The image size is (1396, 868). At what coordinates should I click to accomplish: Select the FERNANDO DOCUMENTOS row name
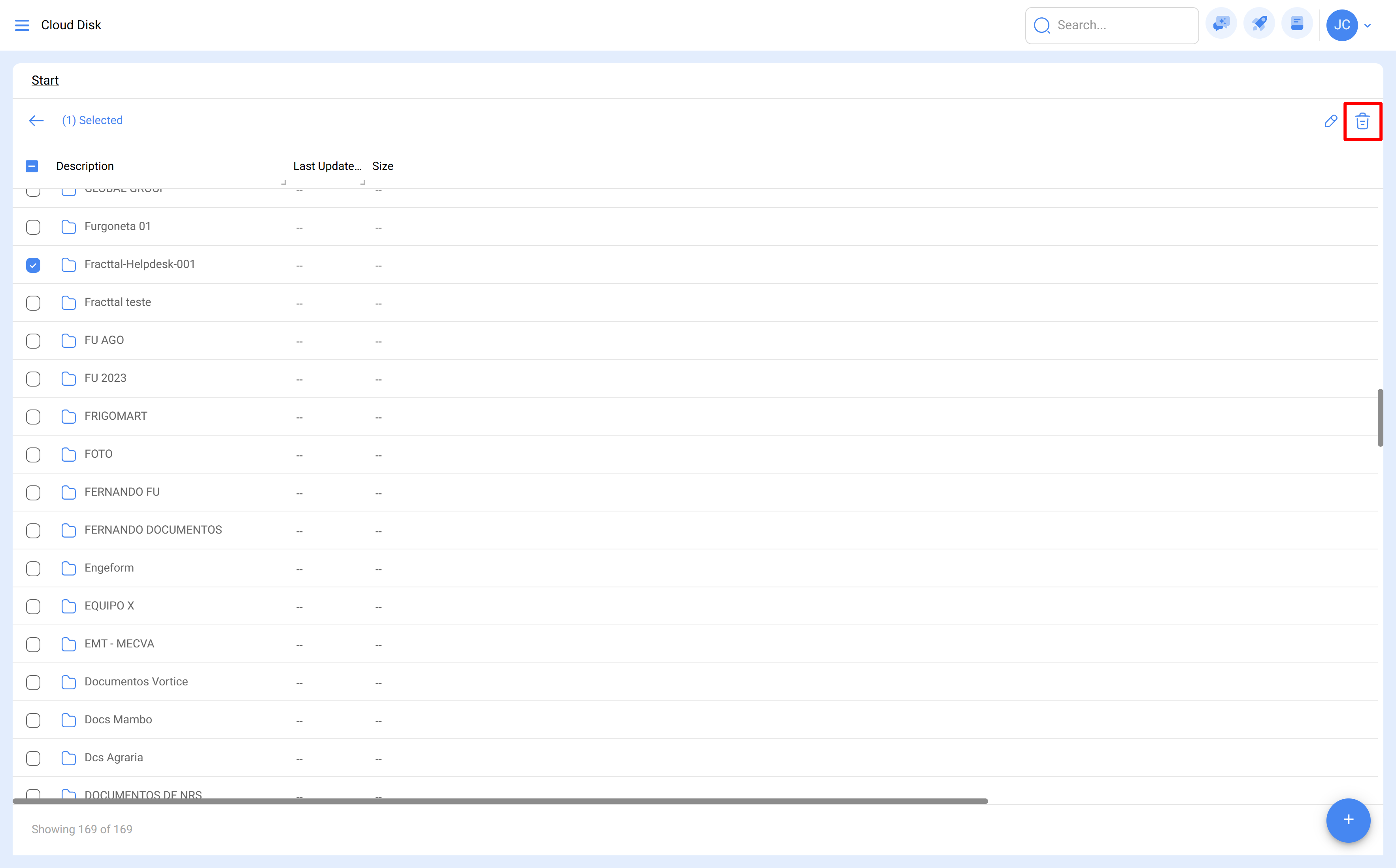point(153,530)
